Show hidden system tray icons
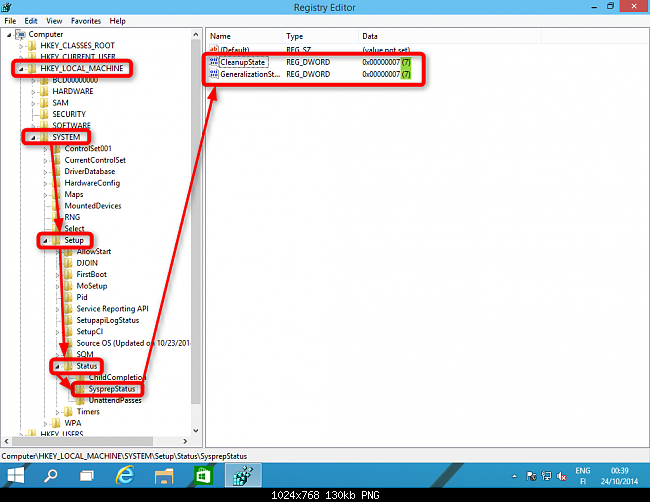Viewport: 650px width, 502px height. click(x=514, y=476)
